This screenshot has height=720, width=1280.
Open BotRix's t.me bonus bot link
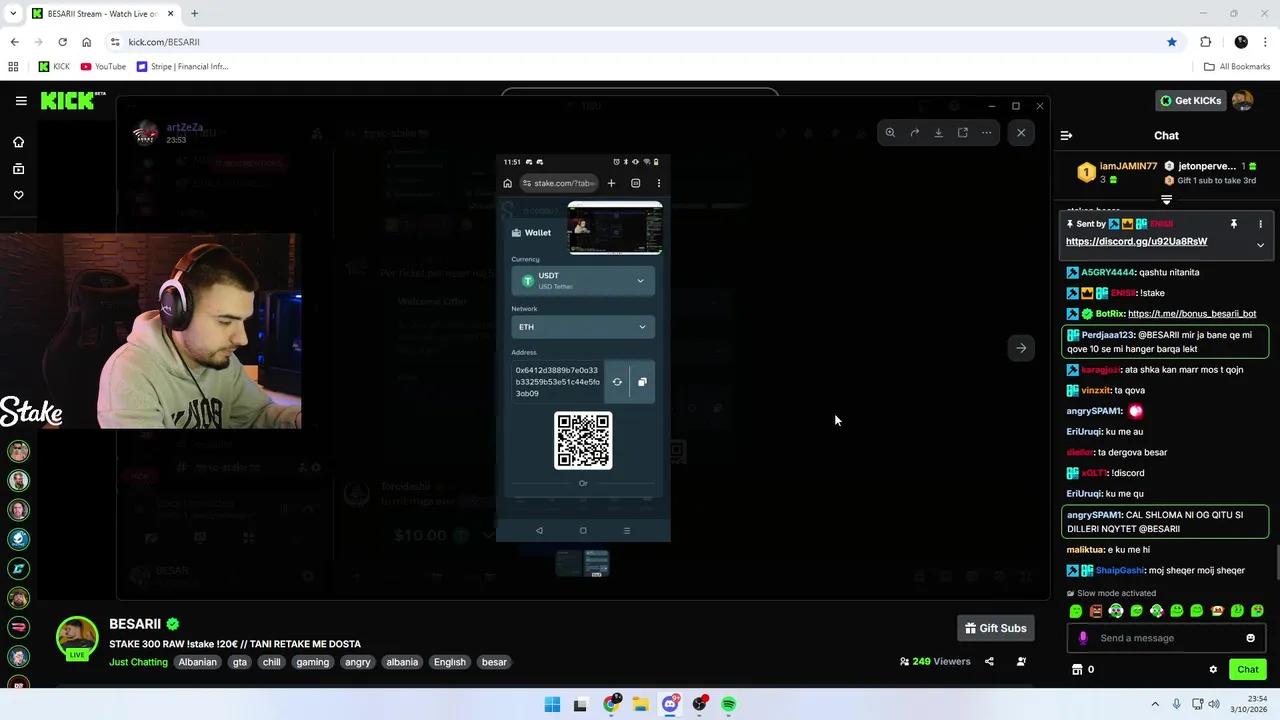click(1192, 314)
